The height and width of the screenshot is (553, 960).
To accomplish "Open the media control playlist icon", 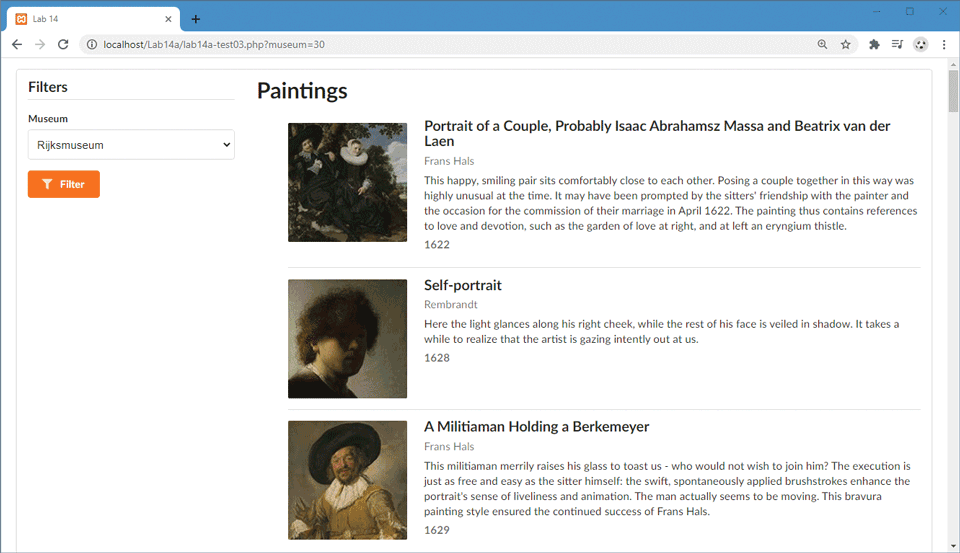I will click(897, 45).
